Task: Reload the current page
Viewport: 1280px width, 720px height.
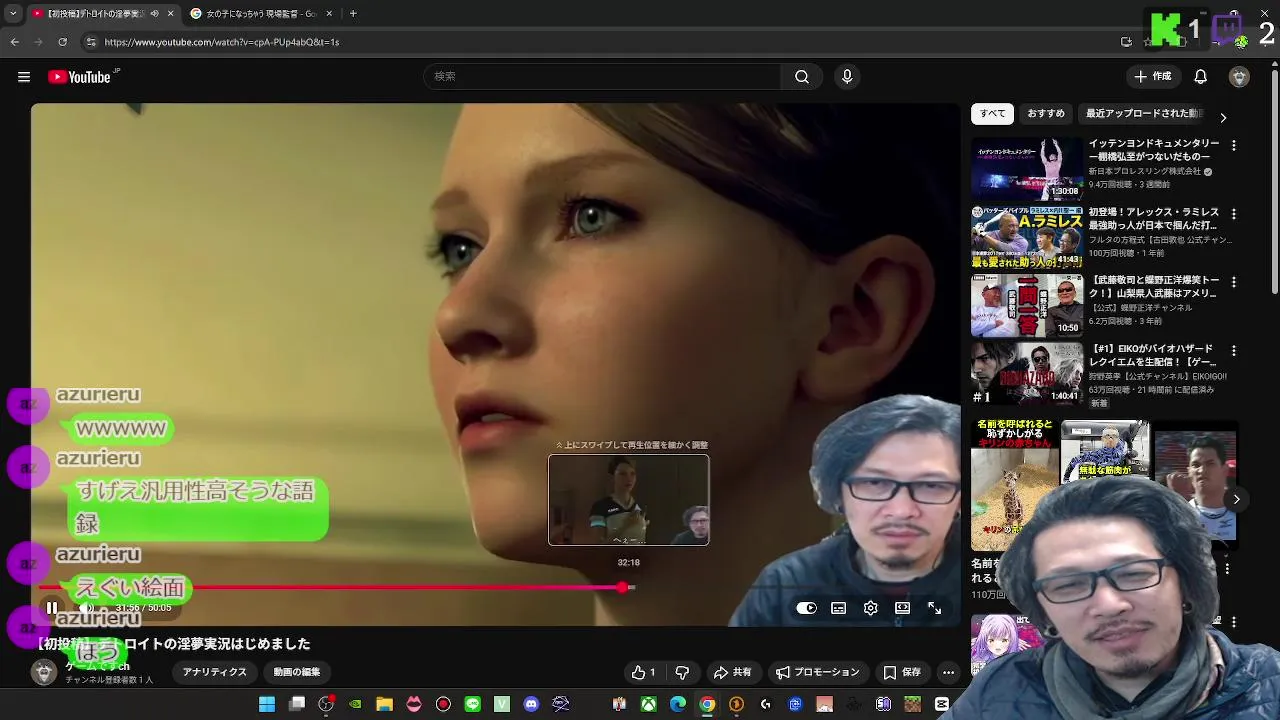Action: (x=63, y=42)
